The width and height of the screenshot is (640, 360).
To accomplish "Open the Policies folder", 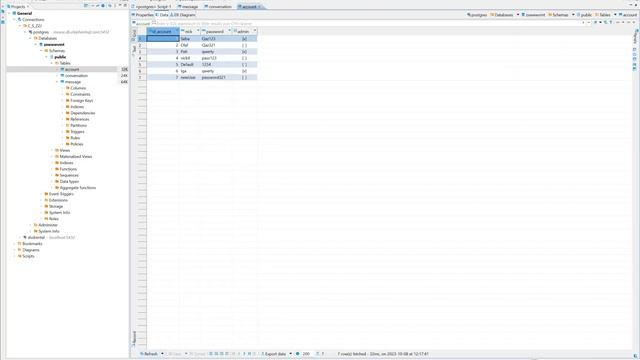I will 76,144.
